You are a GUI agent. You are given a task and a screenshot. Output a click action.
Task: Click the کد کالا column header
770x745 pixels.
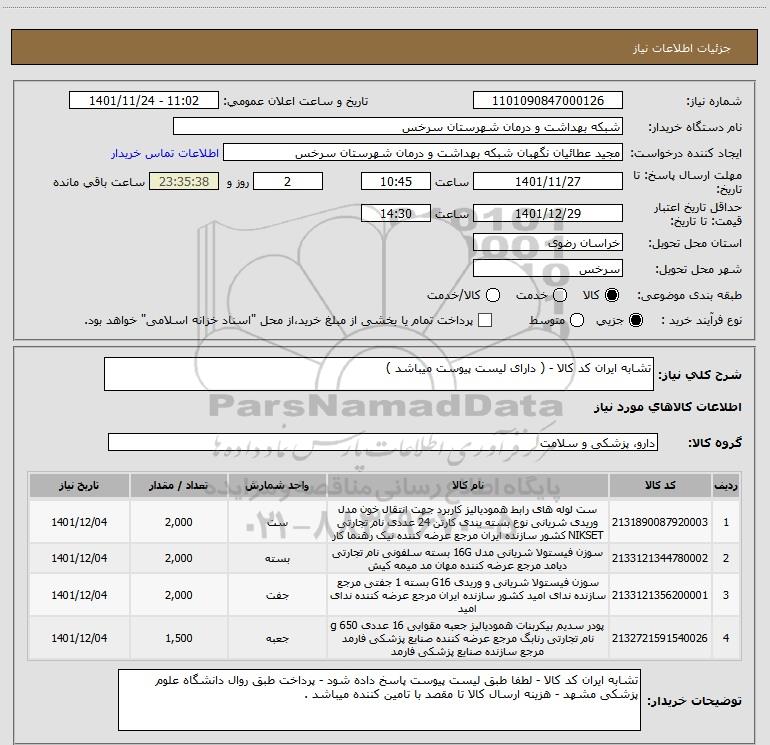660,486
